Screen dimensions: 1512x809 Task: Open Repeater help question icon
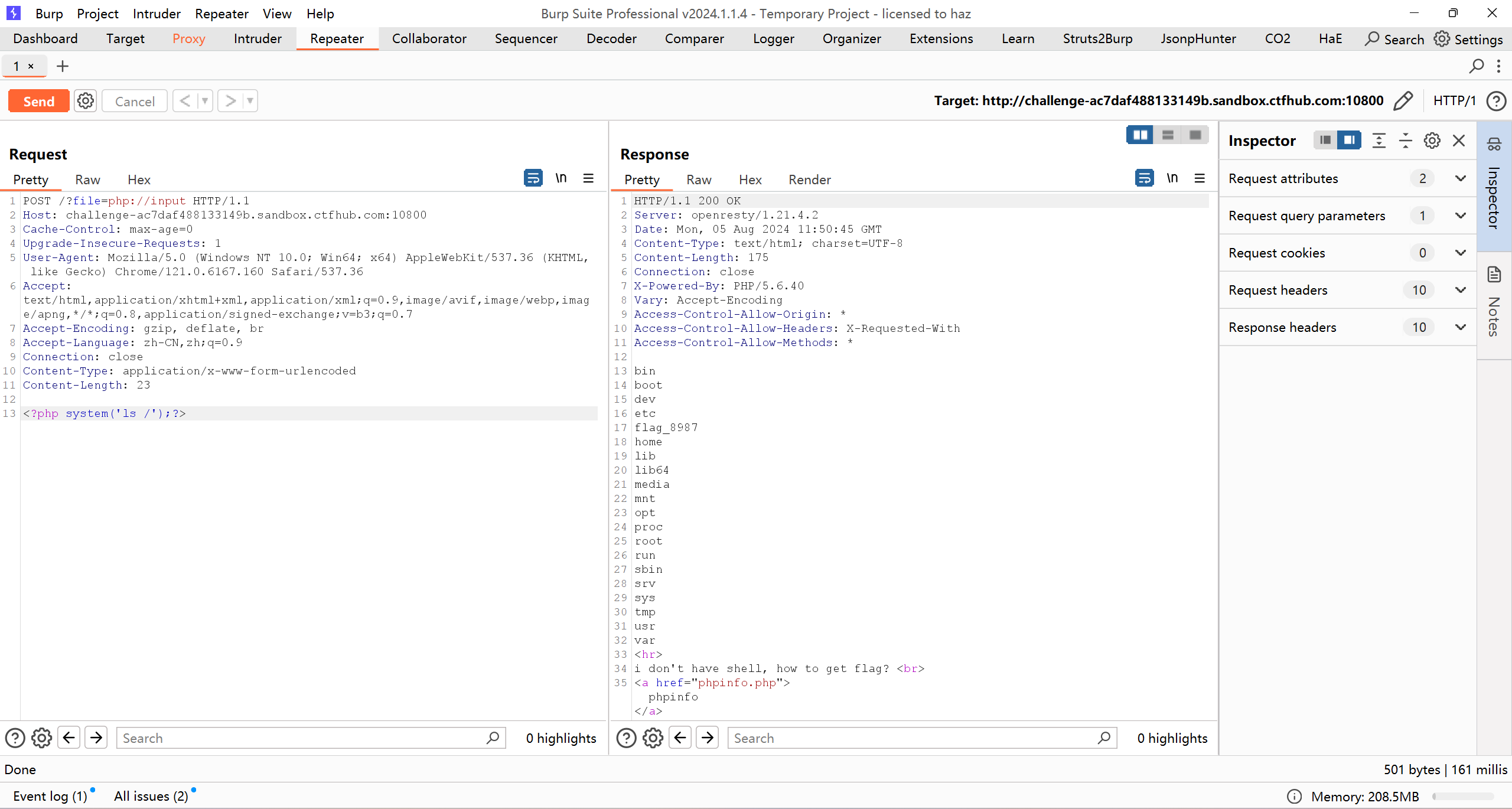click(x=1497, y=101)
